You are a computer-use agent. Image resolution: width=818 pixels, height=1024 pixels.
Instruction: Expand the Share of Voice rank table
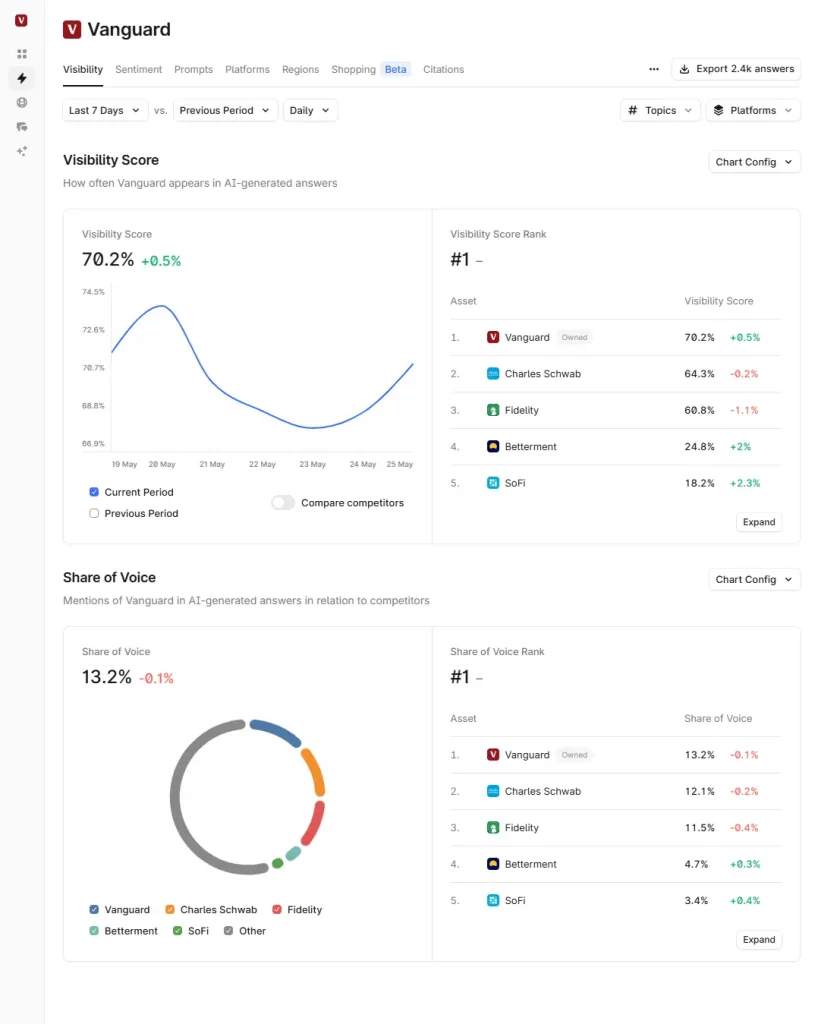coord(759,939)
